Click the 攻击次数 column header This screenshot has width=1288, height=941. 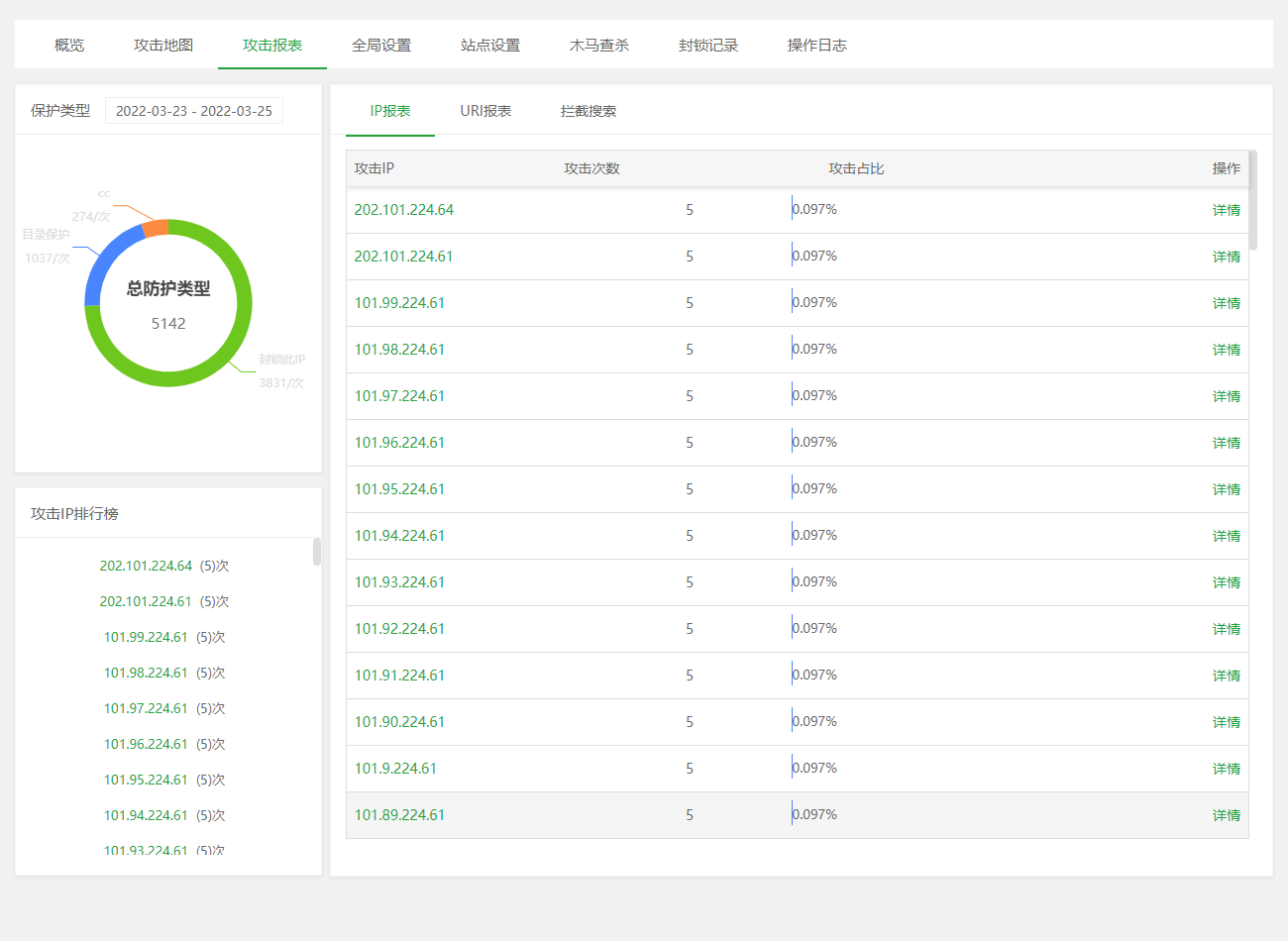click(591, 168)
